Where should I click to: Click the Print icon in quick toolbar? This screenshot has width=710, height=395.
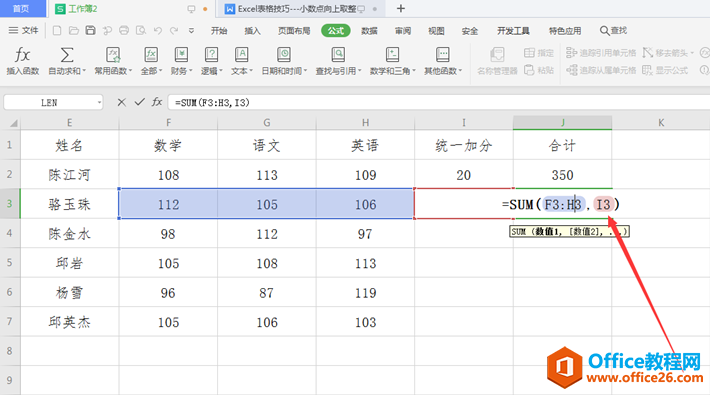[124, 30]
